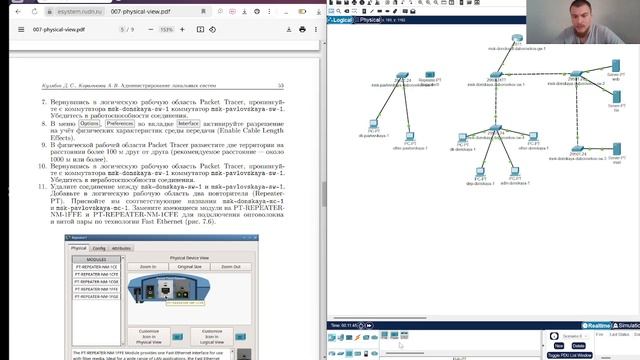Image resolution: width=640 pixels, height=360 pixels.
Task: Select msk-pavlovskaya switch on canvas
Action: pyautogui.click(x=402, y=76)
